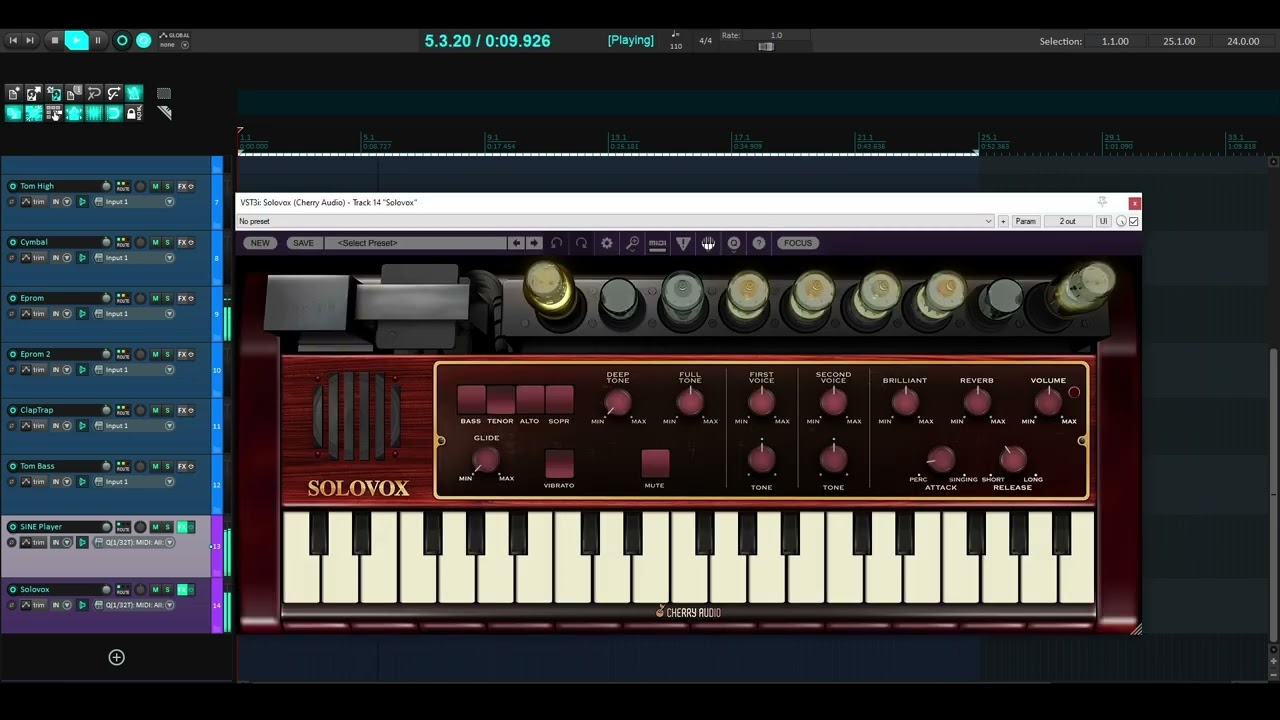Screen dimensions: 1280x720
Task: Click the record button in transport
Action: coord(122,40)
